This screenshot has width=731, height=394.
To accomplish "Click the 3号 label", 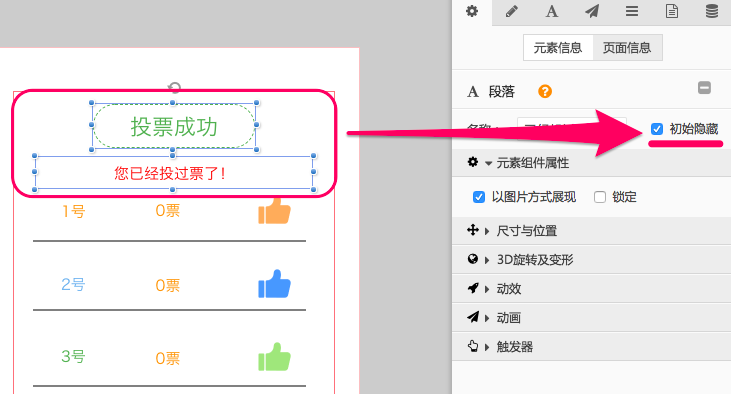I will coord(73,357).
